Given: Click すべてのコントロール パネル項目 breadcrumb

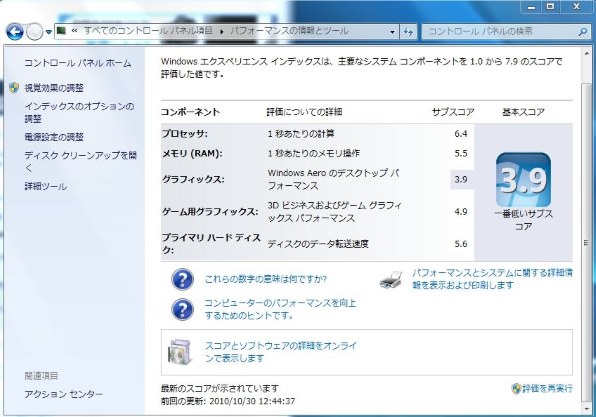Looking at the screenshot, I should pos(148,31).
